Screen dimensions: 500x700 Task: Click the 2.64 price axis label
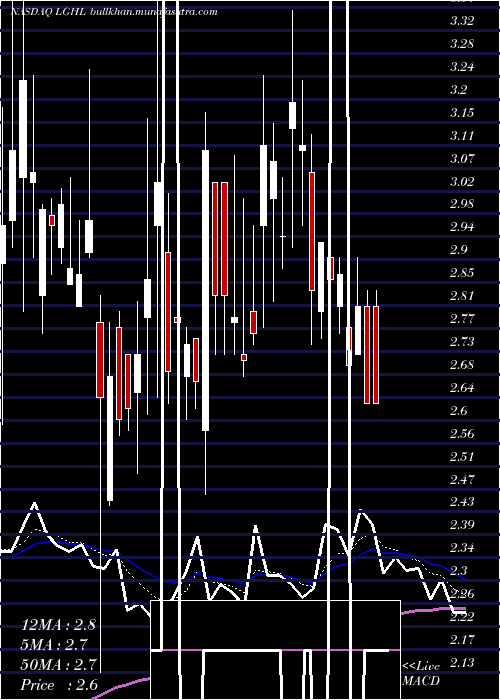462,388
